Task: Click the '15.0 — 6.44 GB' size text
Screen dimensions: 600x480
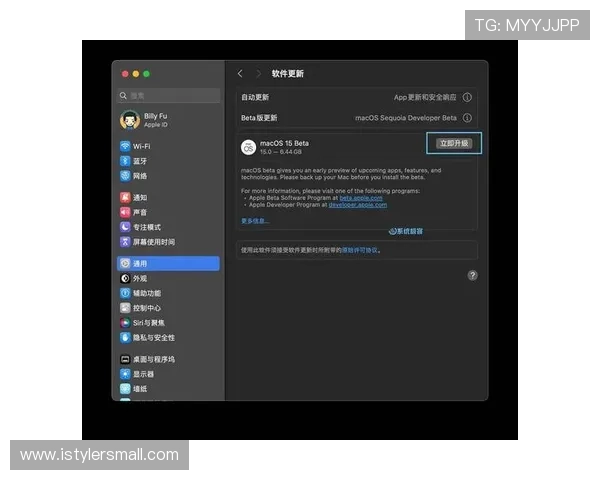Action: pyautogui.click(x=281, y=152)
